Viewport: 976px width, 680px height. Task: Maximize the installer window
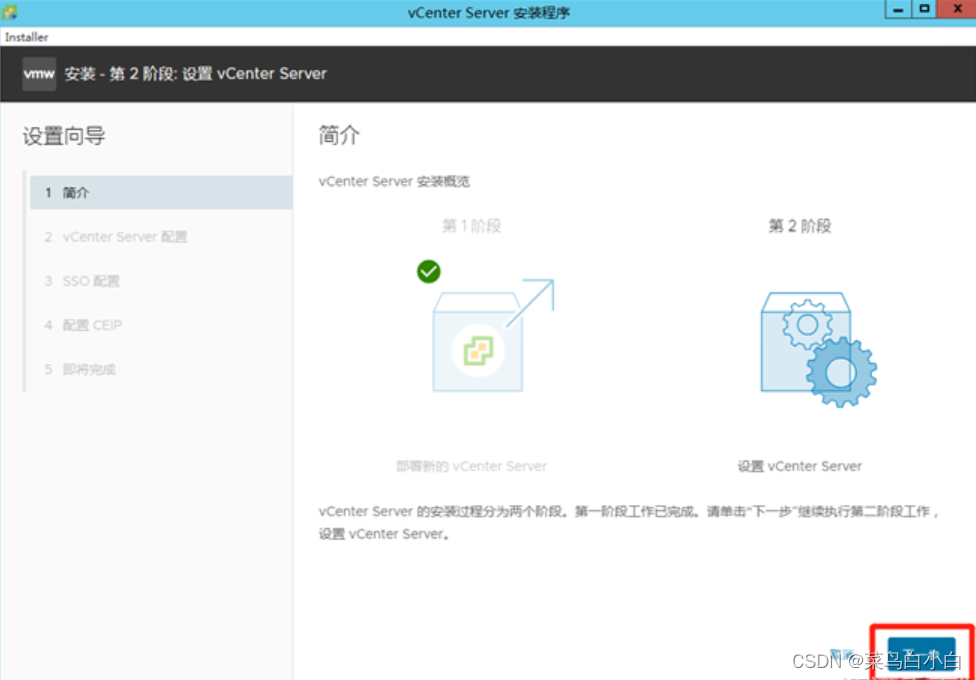[x=924, y=9]
